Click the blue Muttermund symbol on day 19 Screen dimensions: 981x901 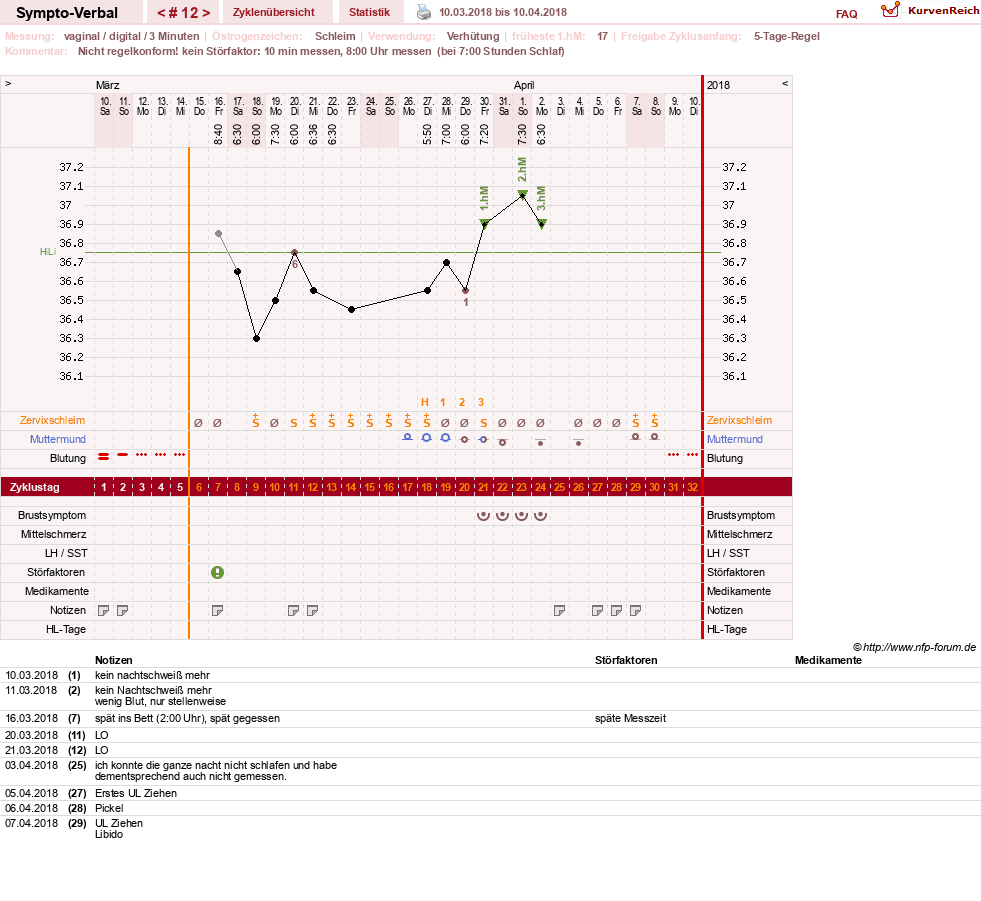(445, 438)
